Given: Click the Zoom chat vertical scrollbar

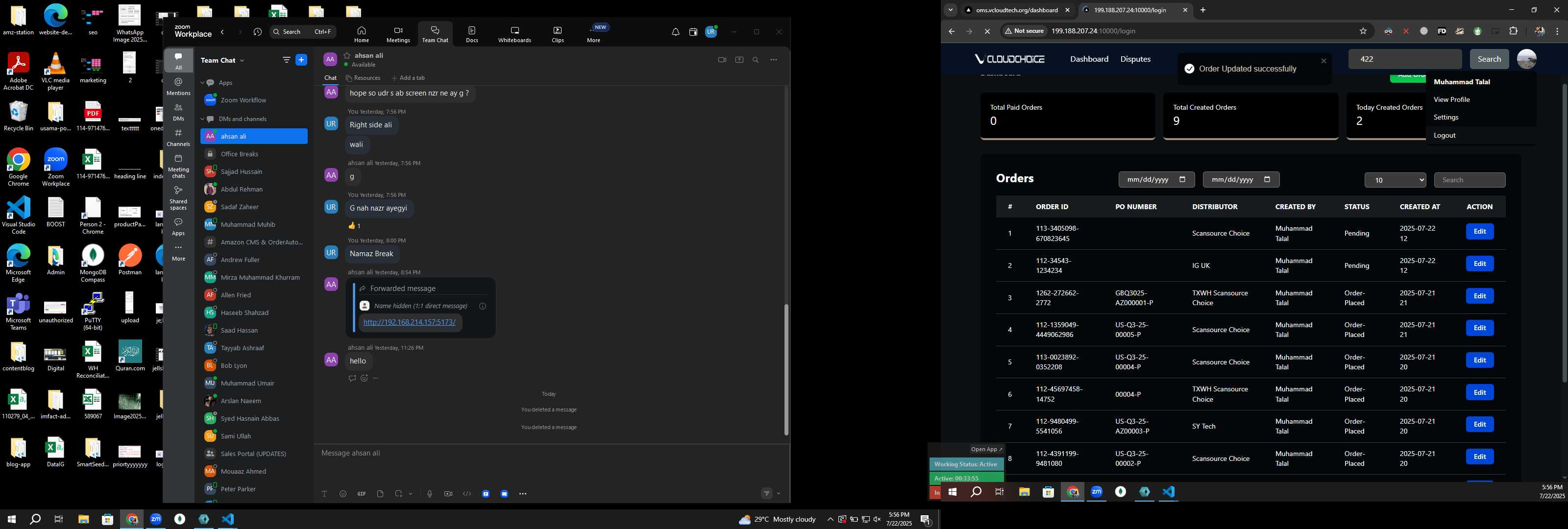Looking at the screenshot, I should point(786,369).
